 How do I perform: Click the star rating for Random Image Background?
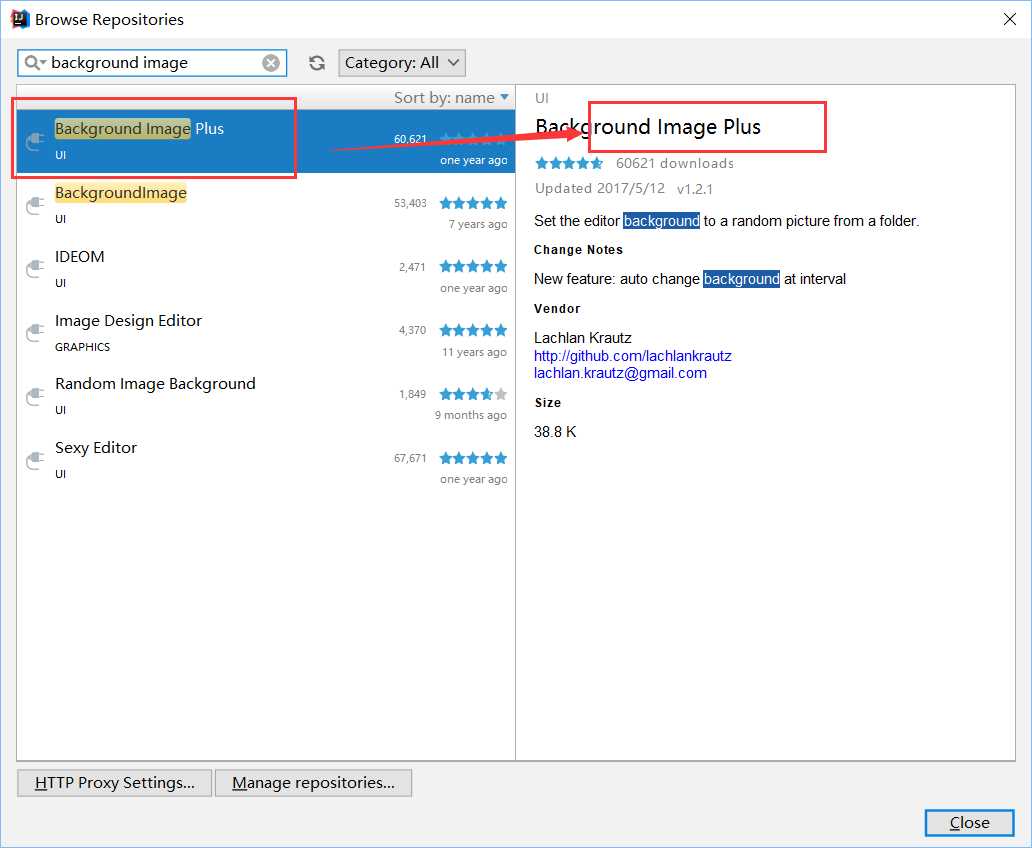[473, 394]
